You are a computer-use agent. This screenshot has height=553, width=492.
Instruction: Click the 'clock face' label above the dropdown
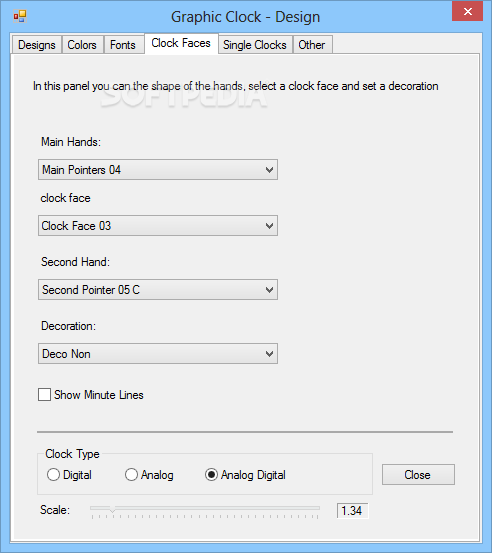[66, 198]
